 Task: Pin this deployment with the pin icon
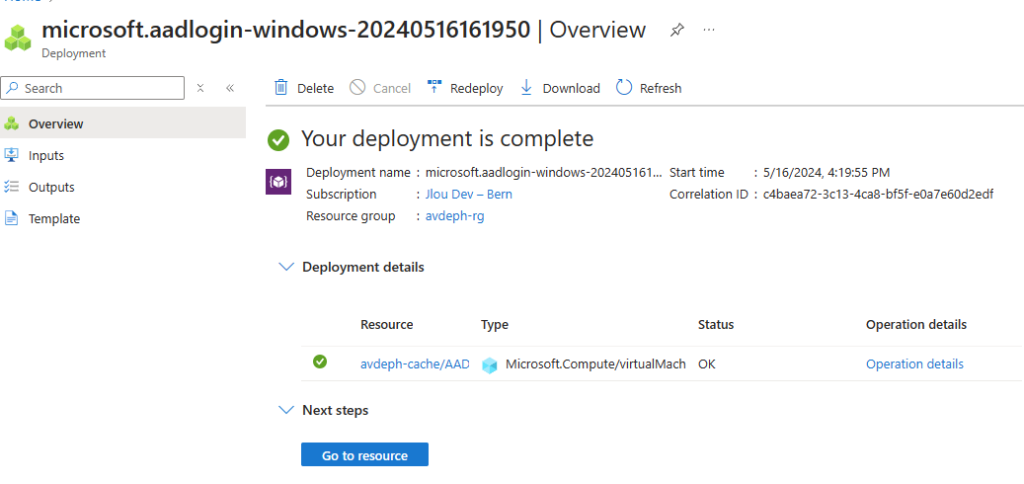677,30
